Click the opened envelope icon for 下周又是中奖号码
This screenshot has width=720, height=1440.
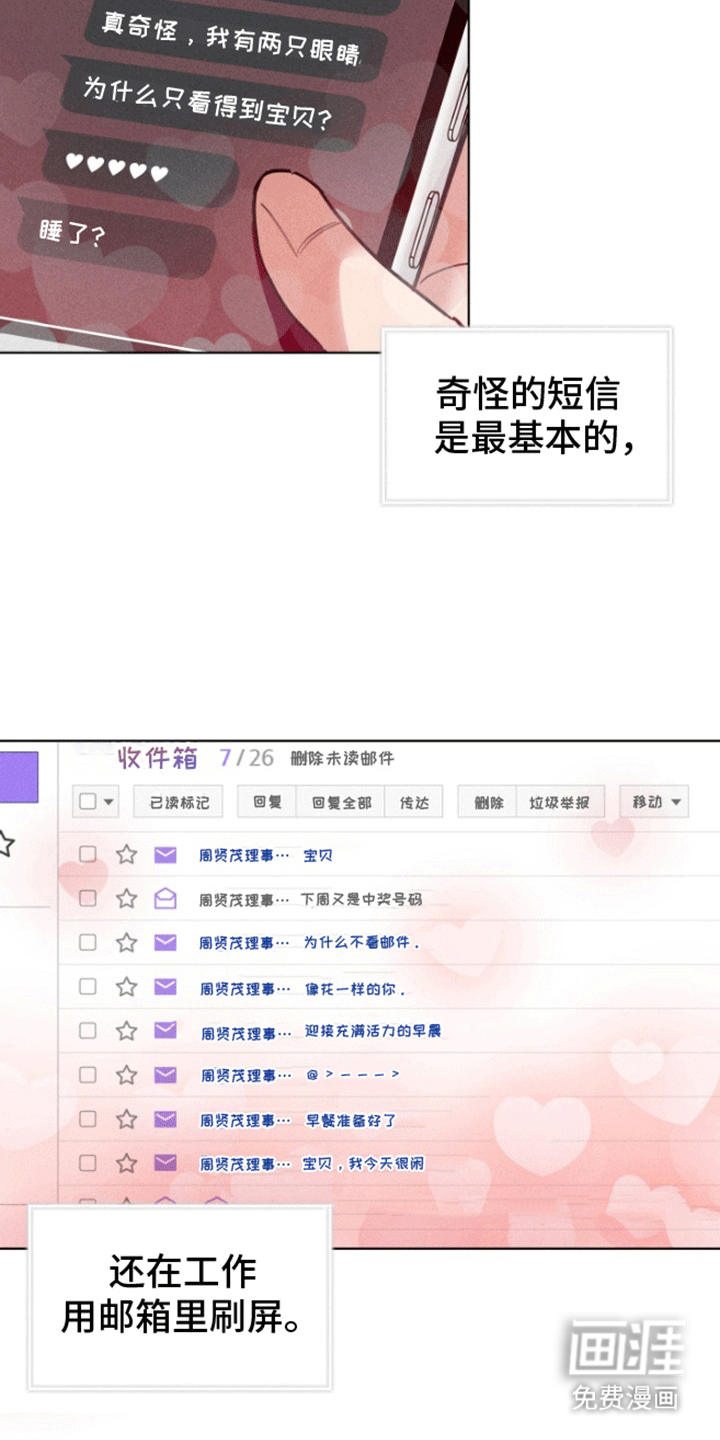point(165,899)
